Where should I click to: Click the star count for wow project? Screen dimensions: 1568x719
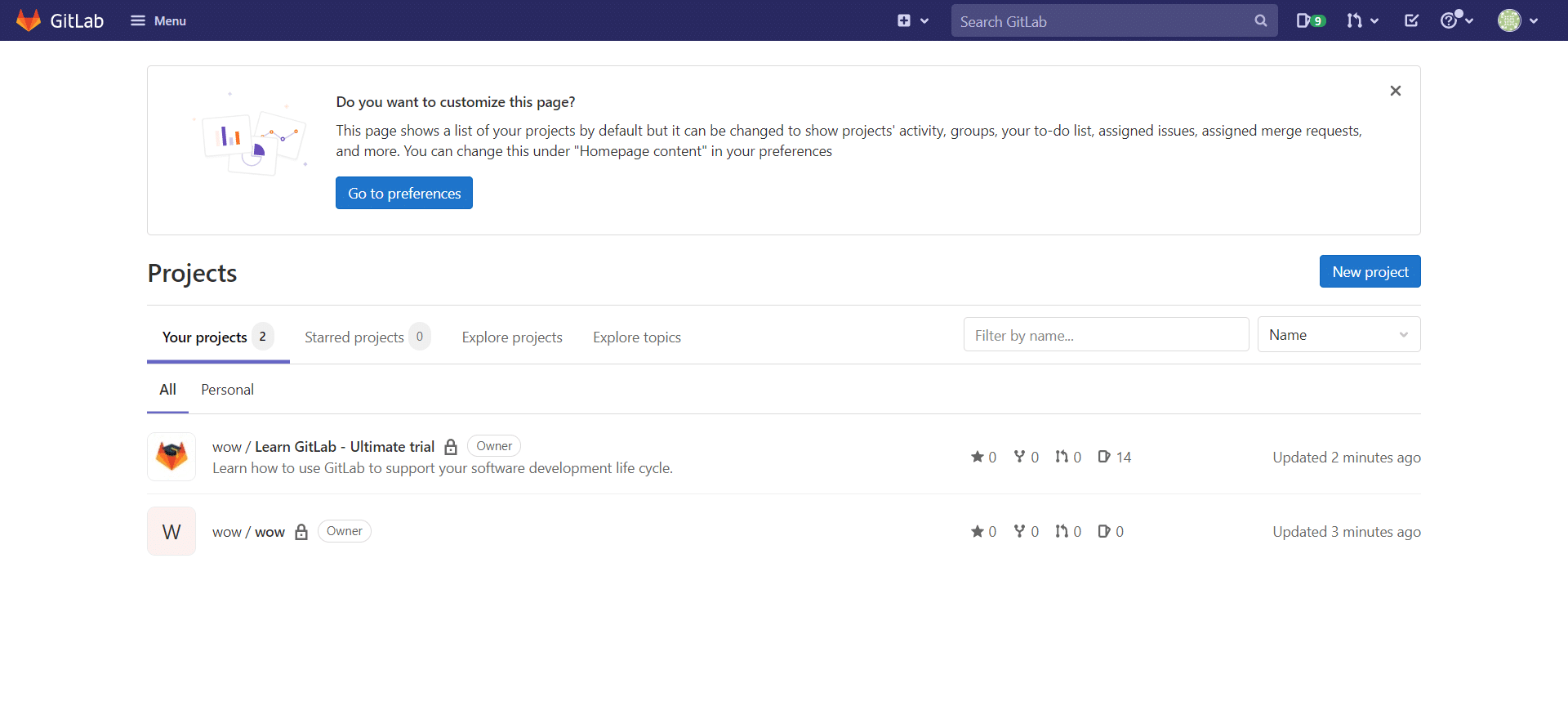(x=983, y=531)
